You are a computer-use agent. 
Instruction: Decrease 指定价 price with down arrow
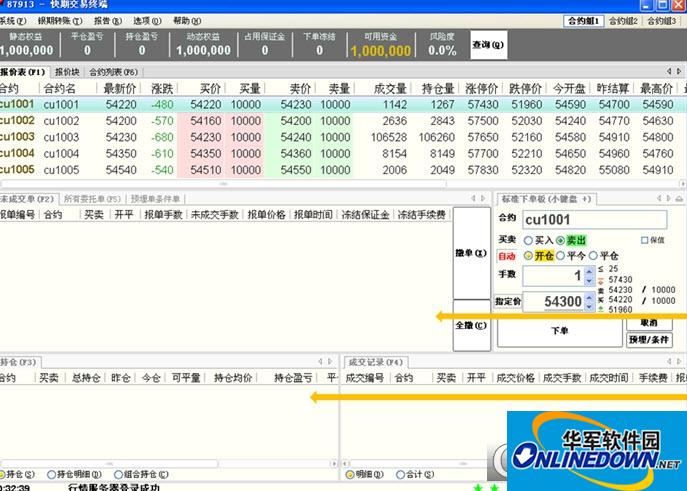pos(590,306)
